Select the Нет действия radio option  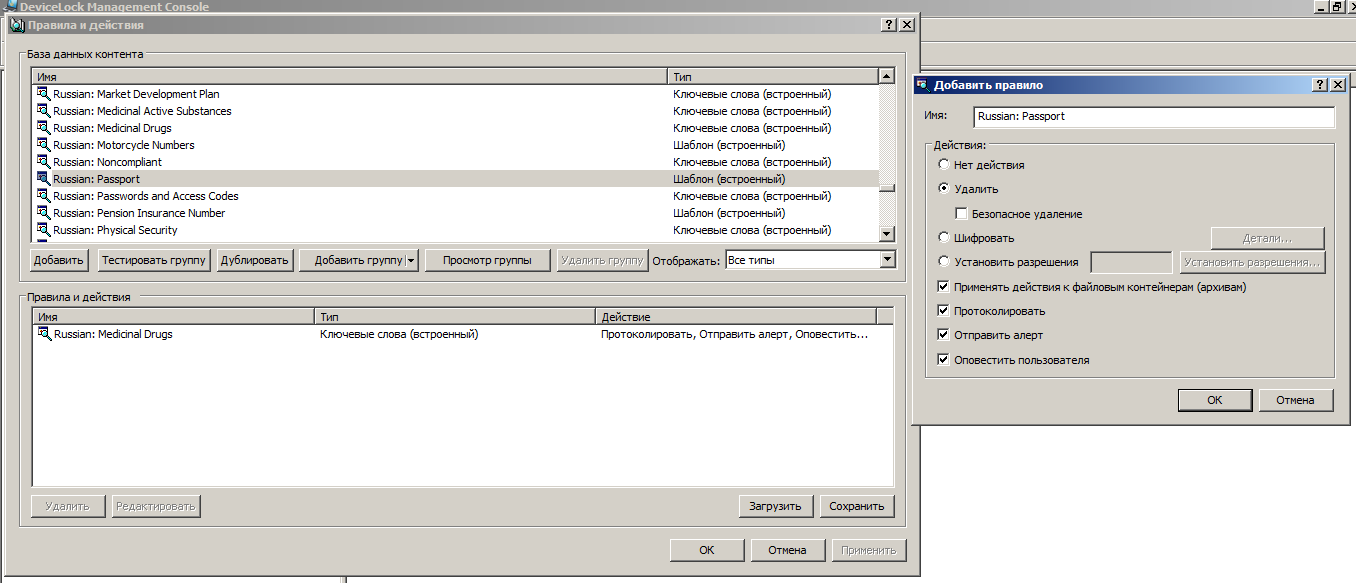[x=944, y=165]
